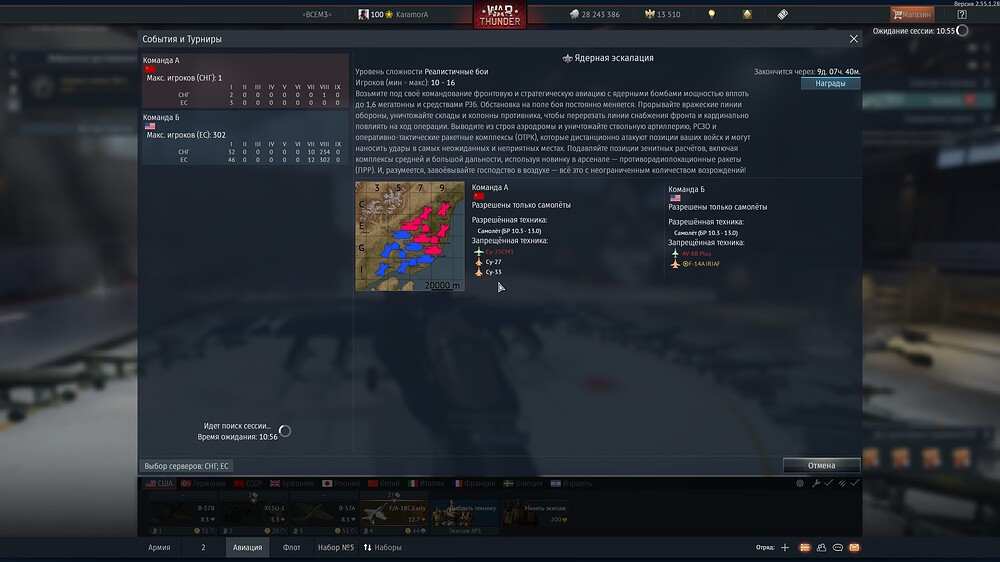
Task: Open the warbonds ticket icon in top bar
Action: tap(781, 15)
